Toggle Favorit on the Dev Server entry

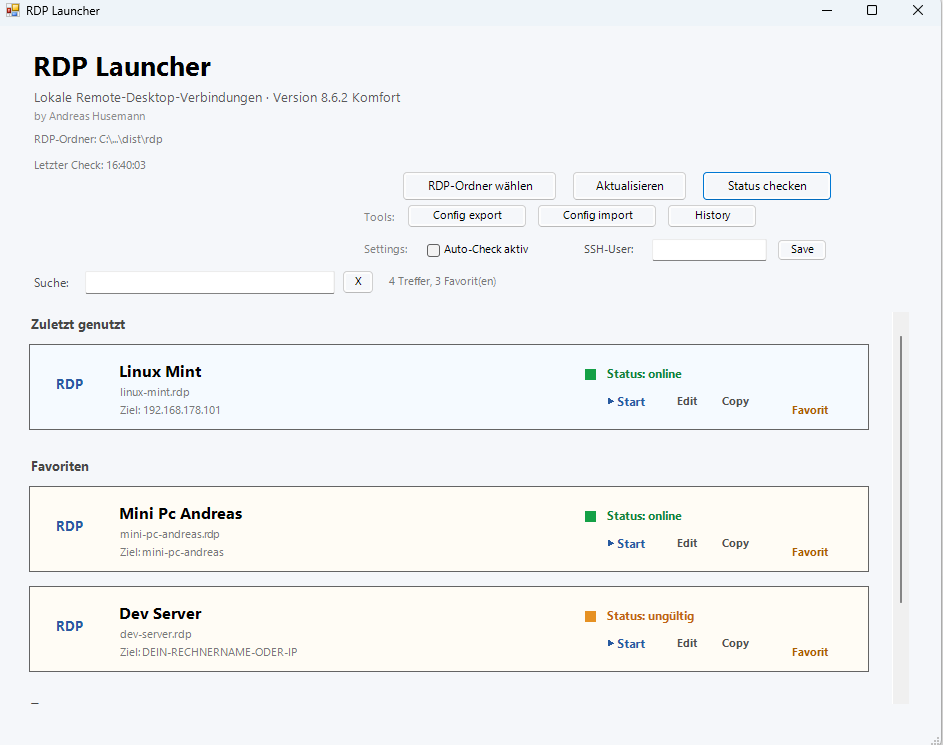(809, 652)
